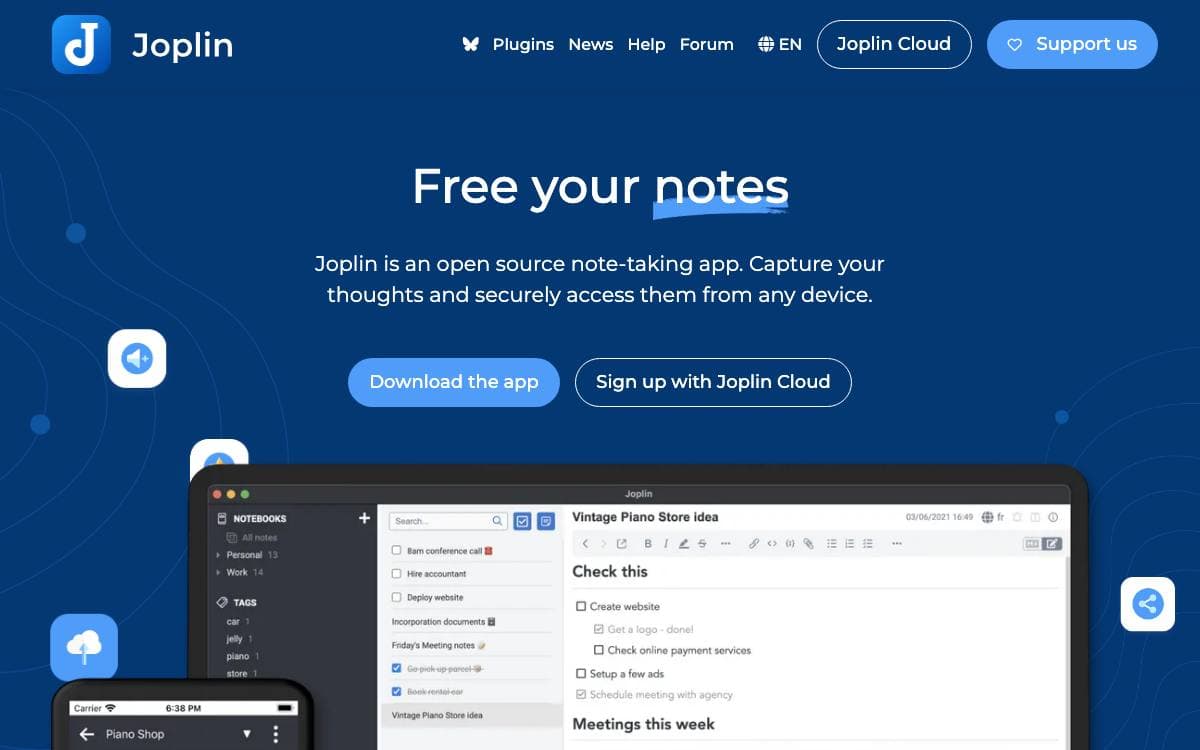Open second toolbar overflow ellipsis
Image resolution: width=1200 pixels, height=750 pixels.
[897, 543]
